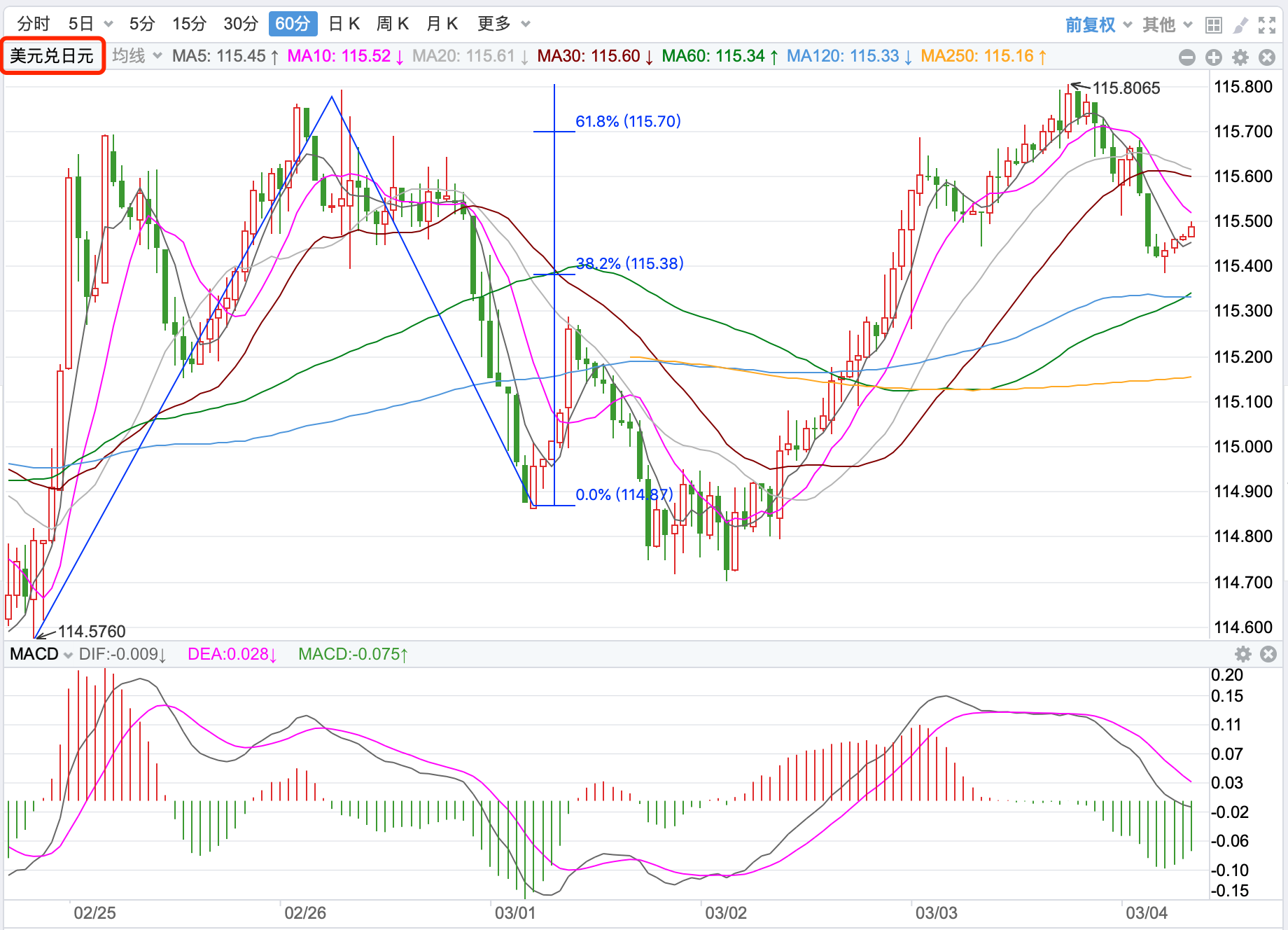Image resolution: width=1288 pixels, height=930 pixels.
Task: Click the 03/01 date axis label
Action: tap(515, 912)
